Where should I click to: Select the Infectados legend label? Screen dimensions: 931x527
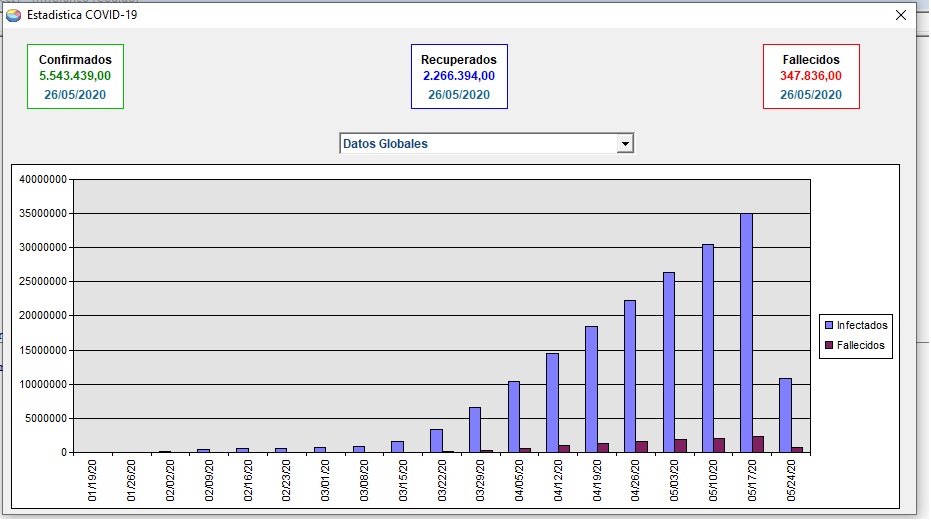[x=861, y=325]
